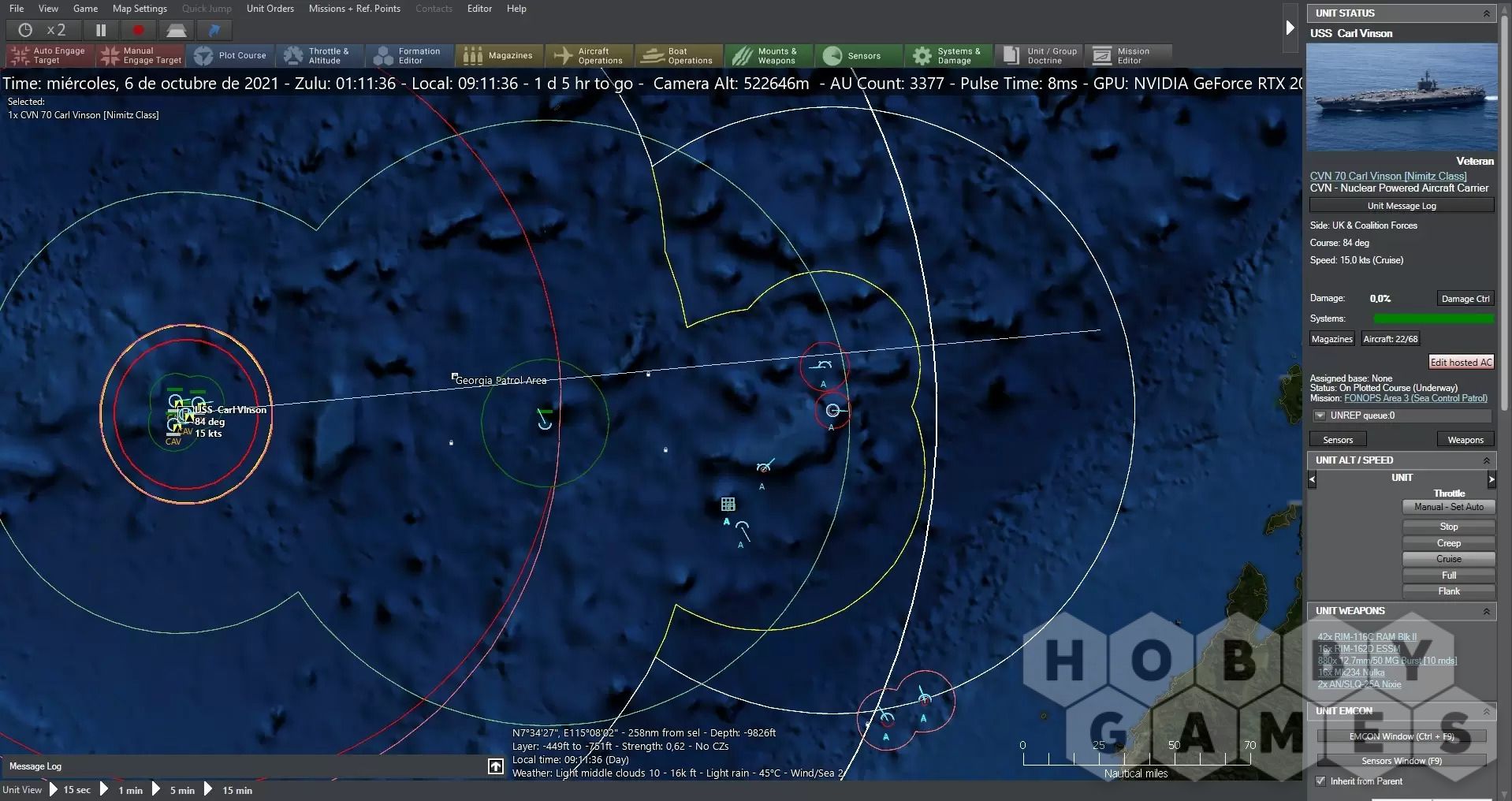This screenshot has height=801, width=1512.
Task: Set throttle to Stop
Action: tap(1448, 527)
